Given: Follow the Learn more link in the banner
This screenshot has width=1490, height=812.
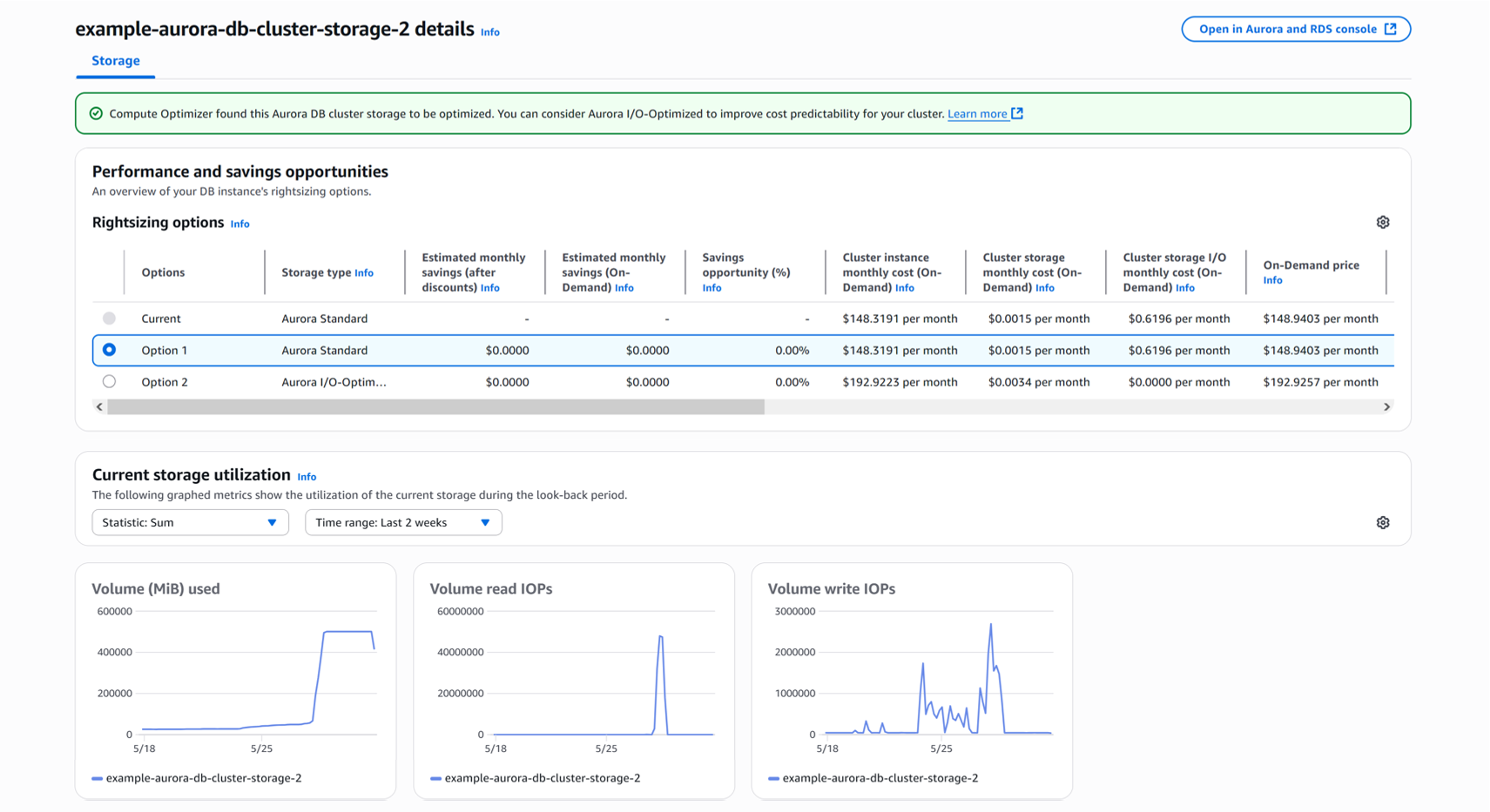Looking at the screenshot, I should pyautogui.click(x=976, y=114).
